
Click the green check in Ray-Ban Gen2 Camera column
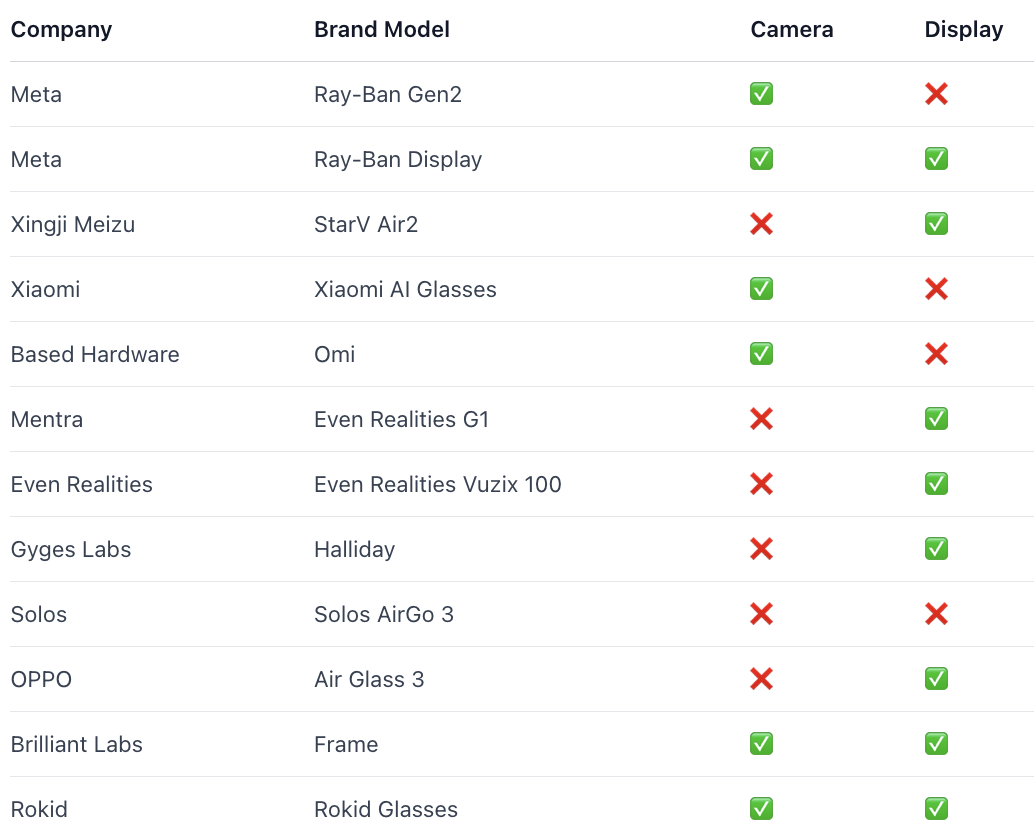(x=761, y=94)
